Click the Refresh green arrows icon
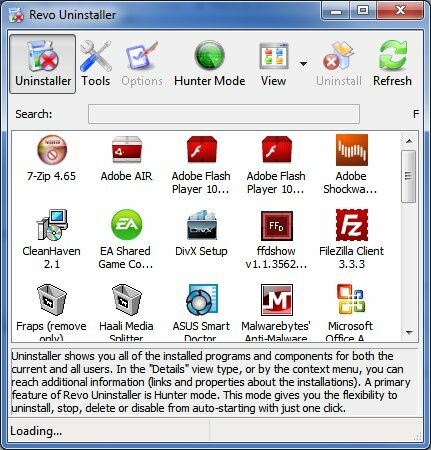Image resolution: width=431 pixels, height=450 pixels. pyautogui.click(x=393, y=55)
